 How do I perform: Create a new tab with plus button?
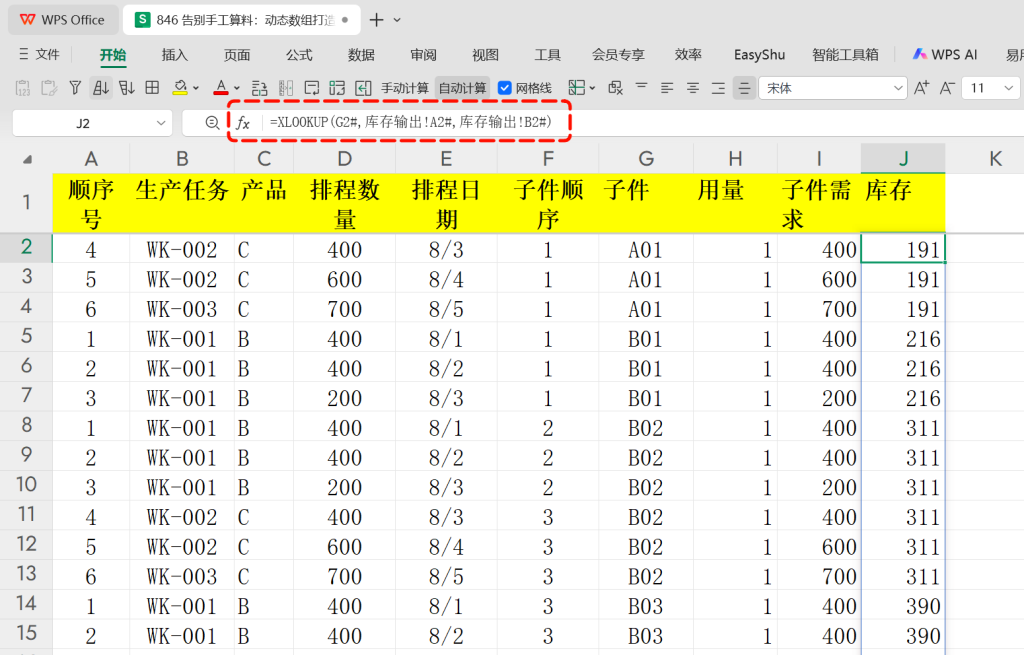376,20
